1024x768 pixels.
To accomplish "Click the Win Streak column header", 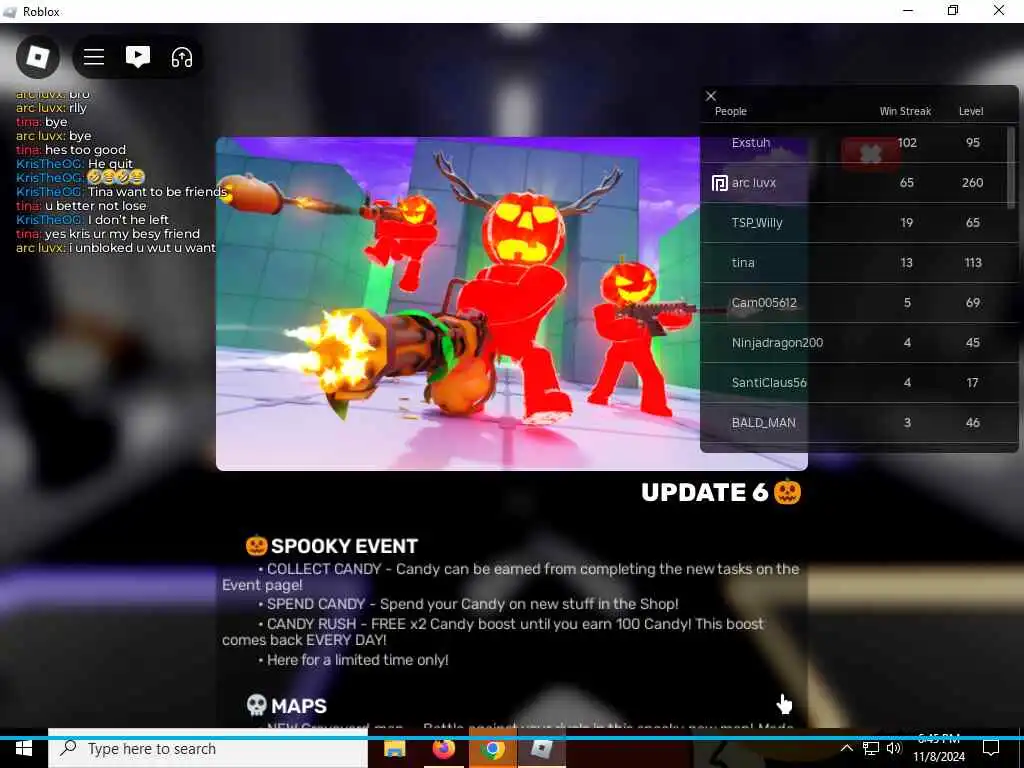I will pyautogui.click(x=905, y=111).
